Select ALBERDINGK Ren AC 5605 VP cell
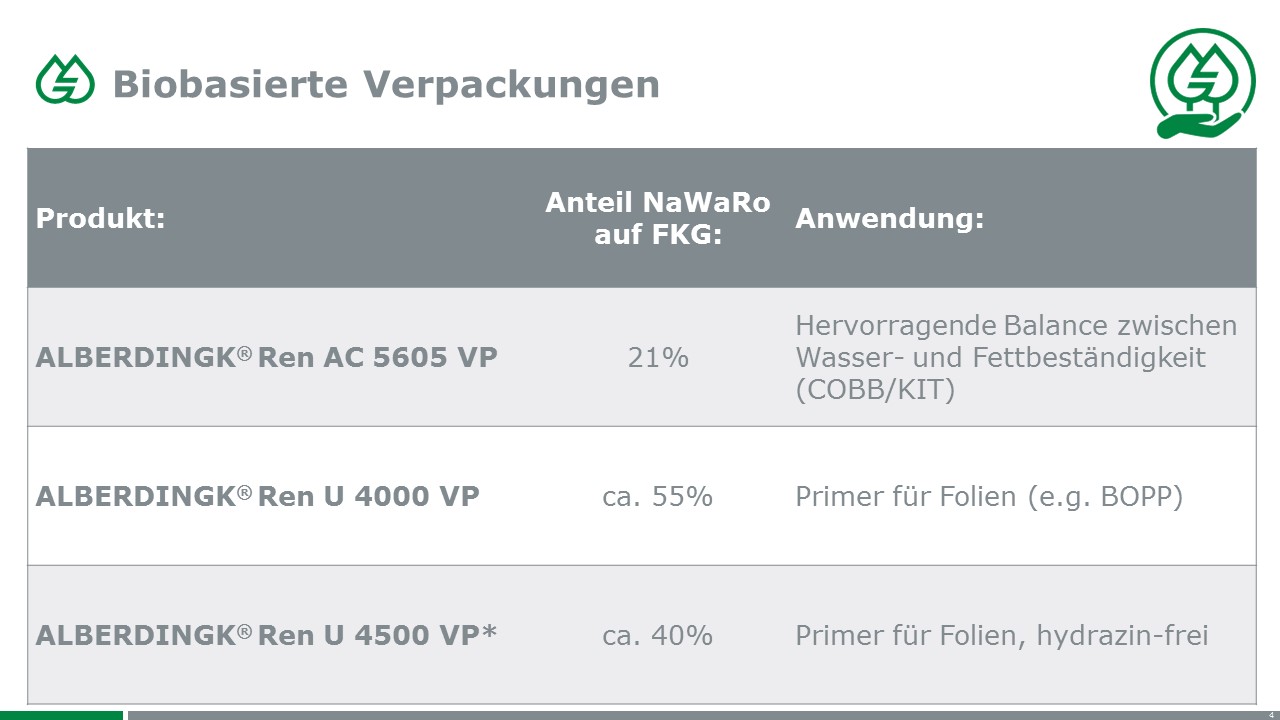Image resolution: width=1280 pixels, height=720 pixels. click(266, 357)
